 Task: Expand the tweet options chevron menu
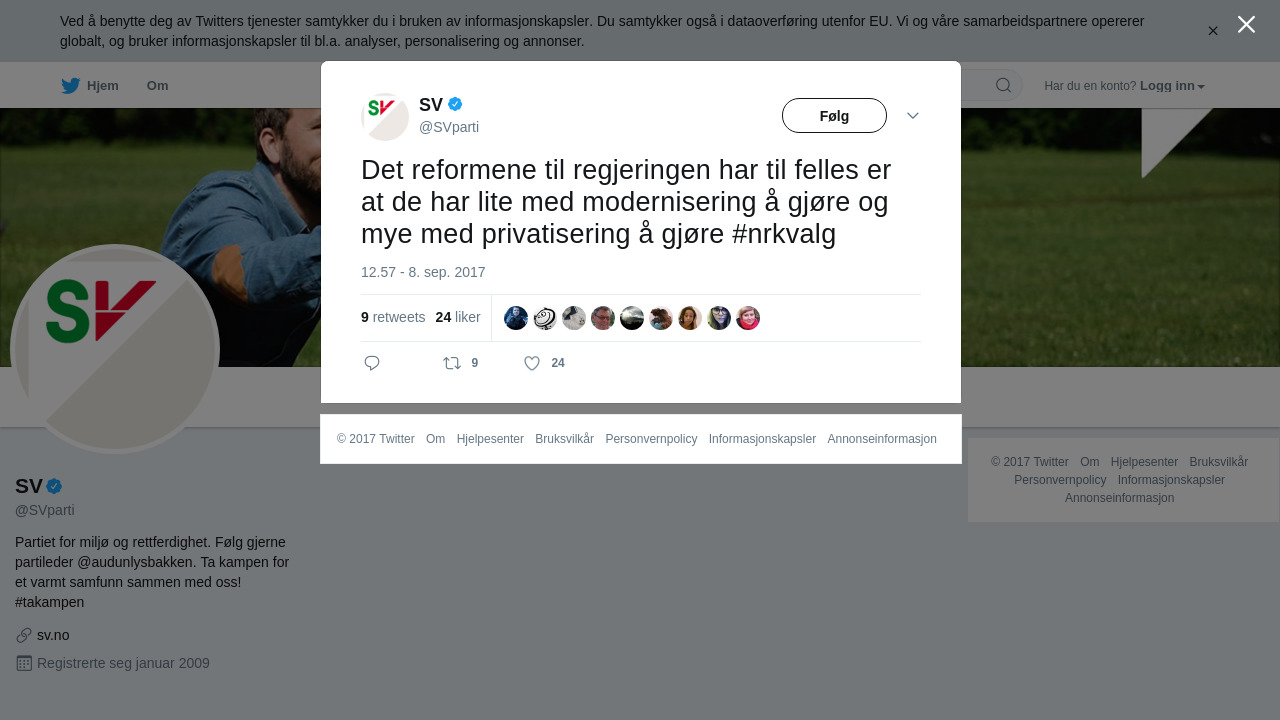point(913,116)
